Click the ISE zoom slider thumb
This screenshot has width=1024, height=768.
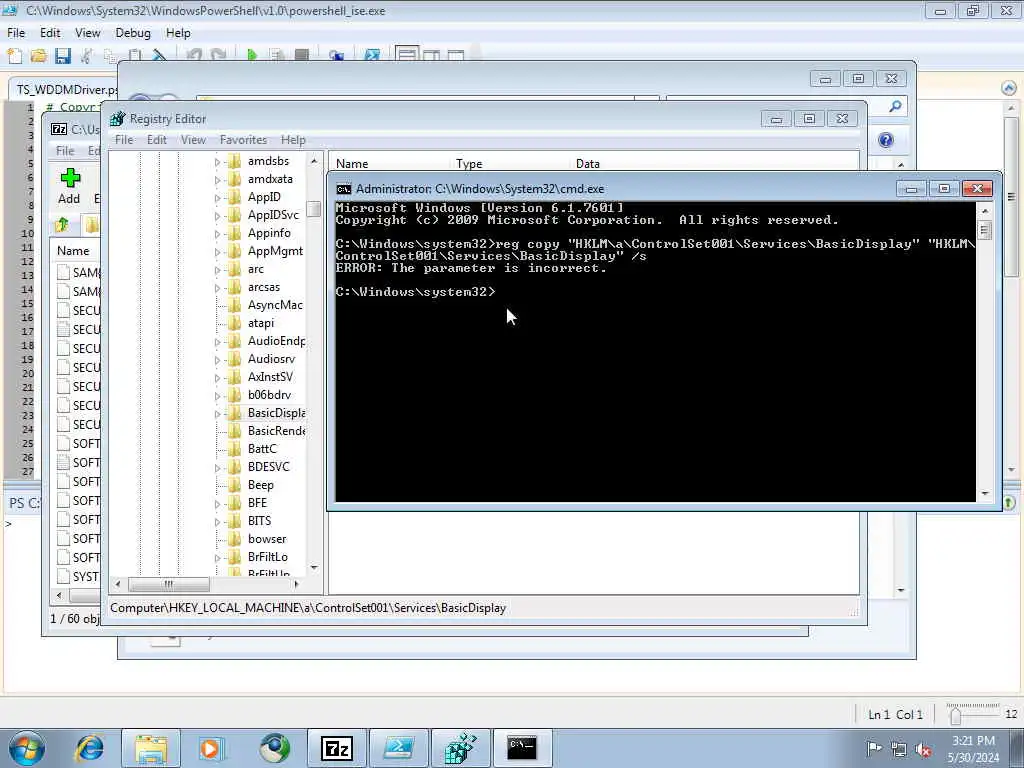pyautogui.click(x=955, y=716)
